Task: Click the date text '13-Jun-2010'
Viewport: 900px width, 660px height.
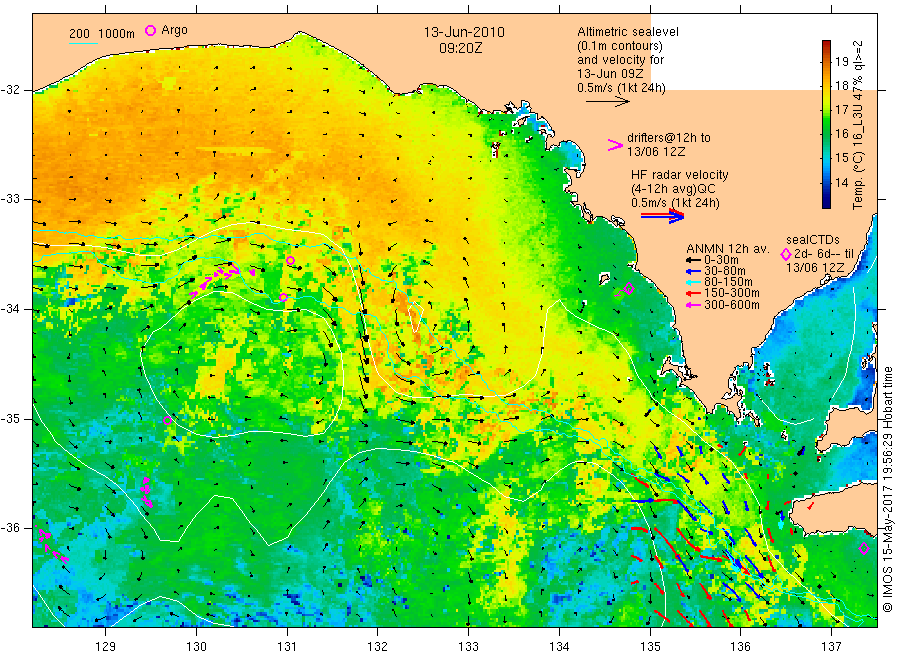Action: pos(464,32)
